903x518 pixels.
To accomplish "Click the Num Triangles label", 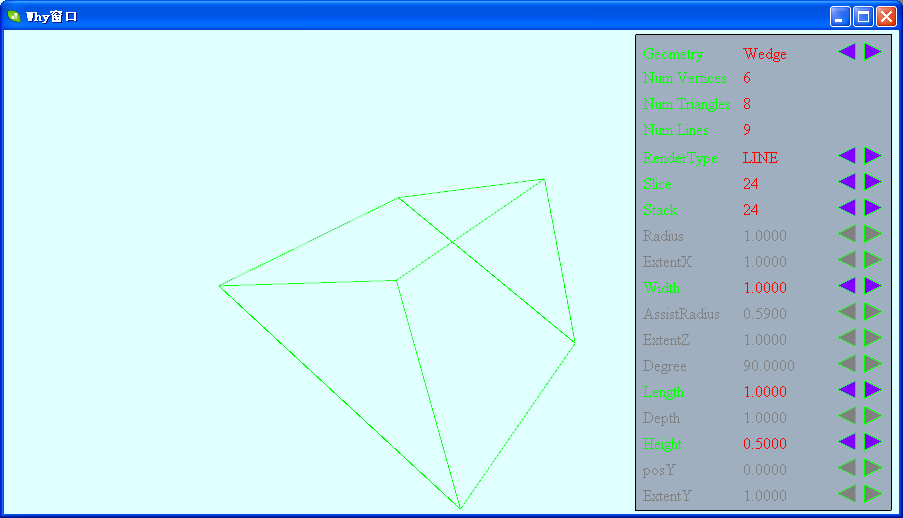I will 686,104.
